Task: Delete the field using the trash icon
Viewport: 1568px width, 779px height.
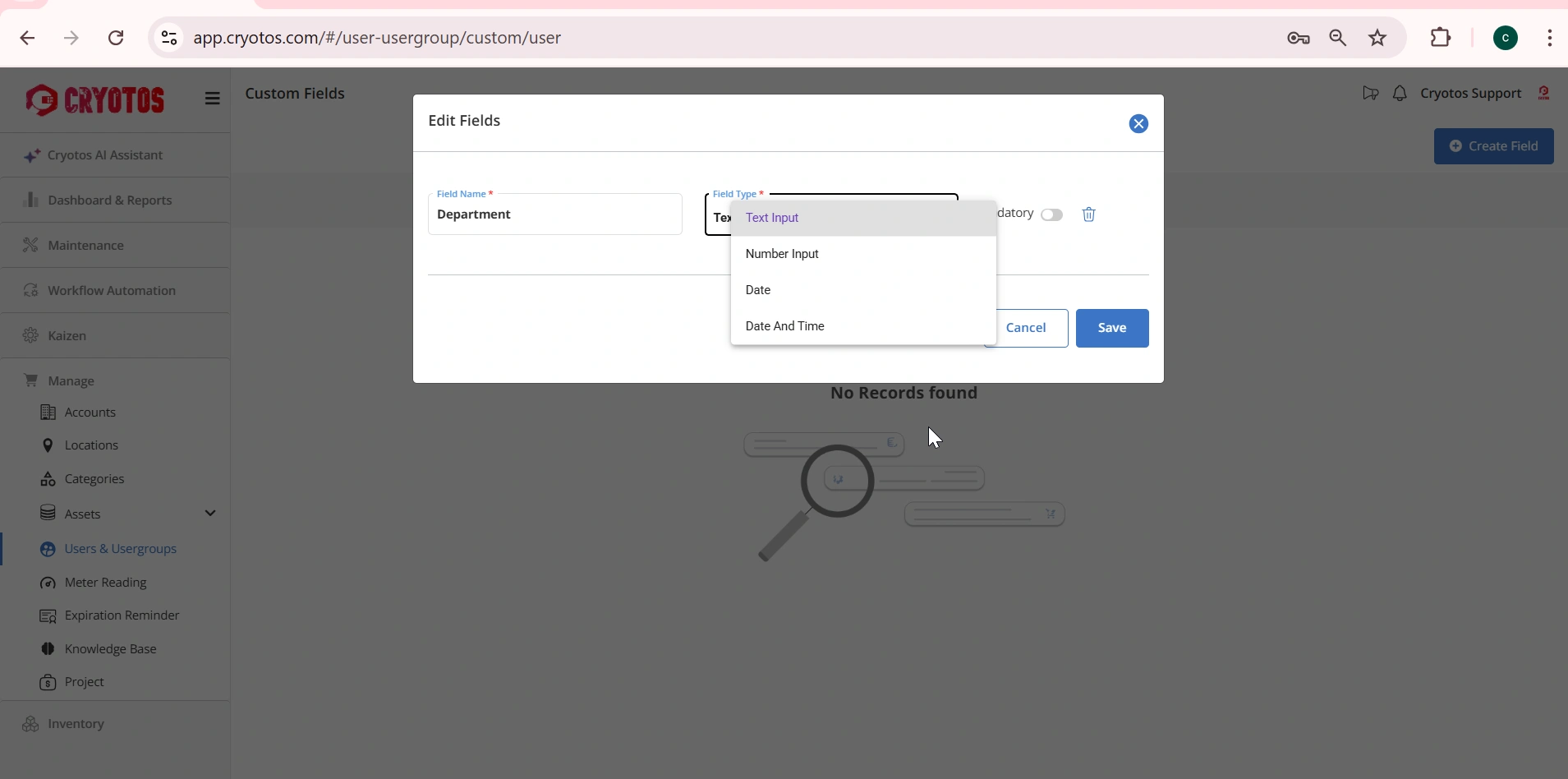Action: coord(1088,214)
